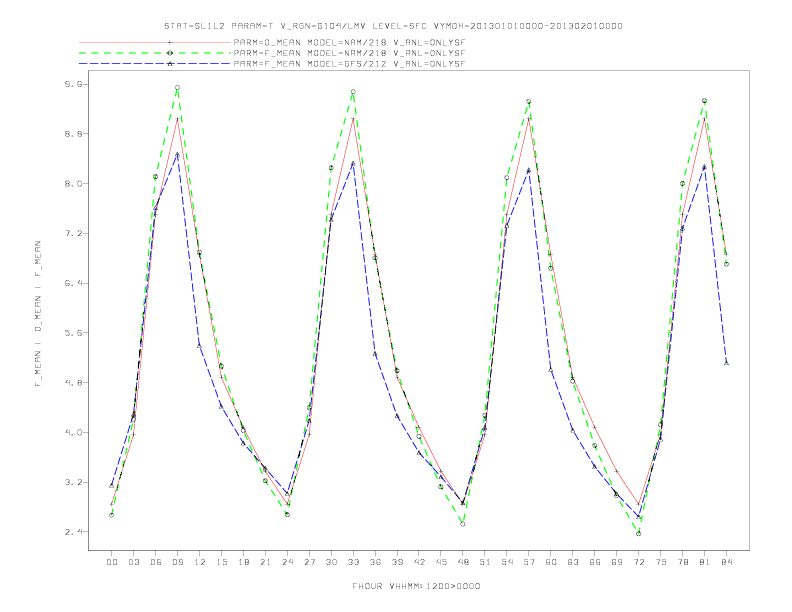Click y-axis tick value 2.4
792x612 pixels.
click(72, 532)
